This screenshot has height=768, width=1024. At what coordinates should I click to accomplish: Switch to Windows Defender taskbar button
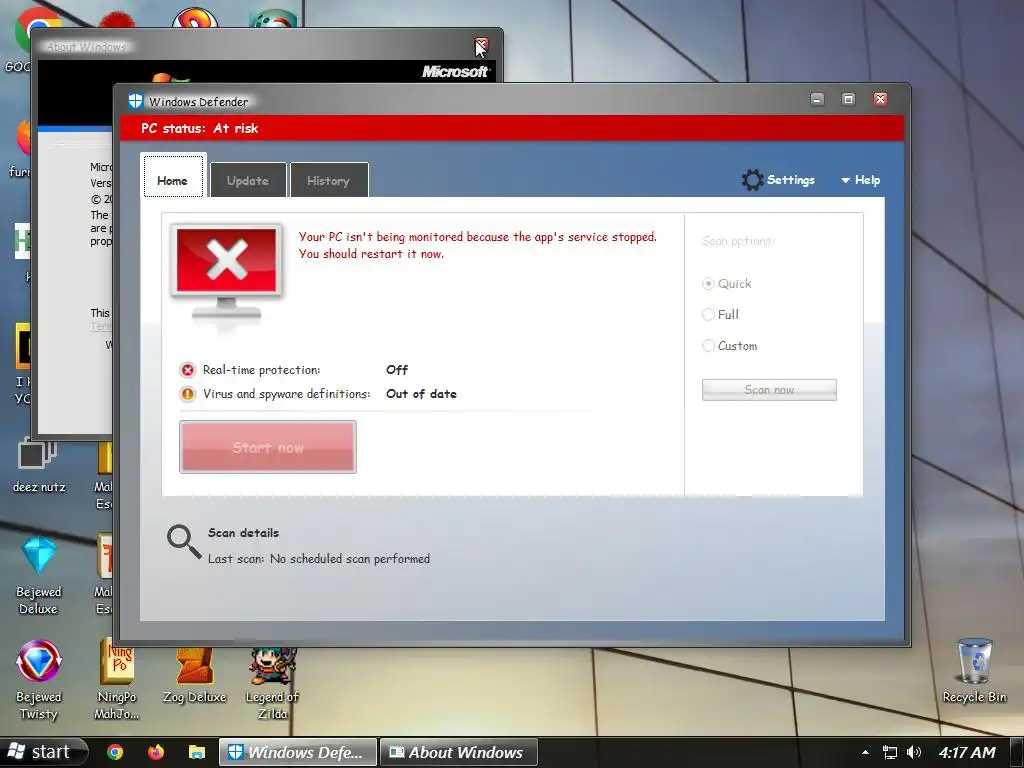[x=298, y=752]
